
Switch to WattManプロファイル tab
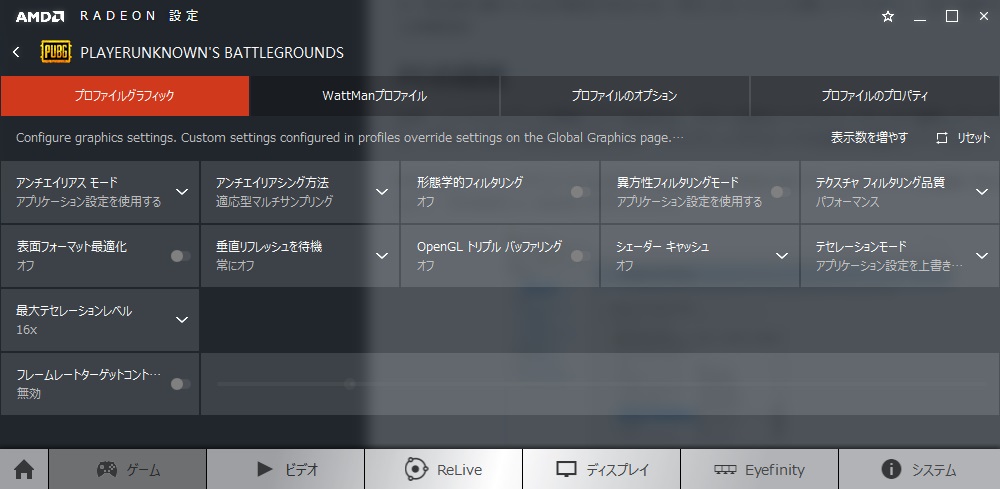tap(375, 96)
